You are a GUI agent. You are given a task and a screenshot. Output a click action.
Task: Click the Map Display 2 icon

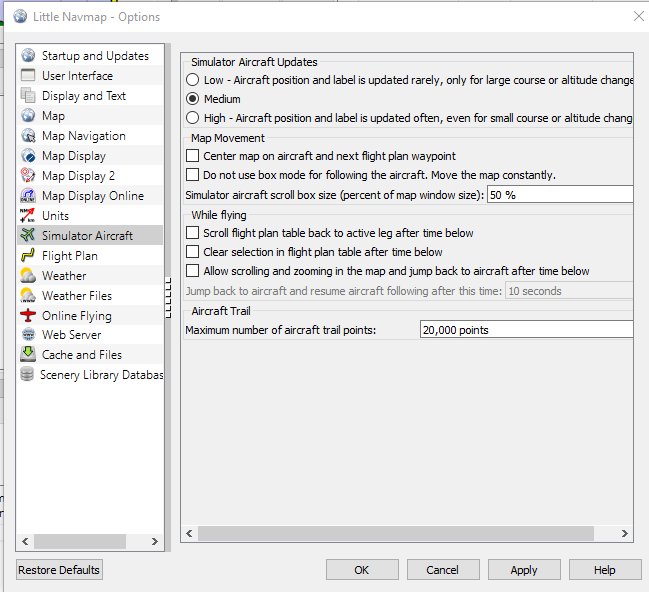[28, 175]
